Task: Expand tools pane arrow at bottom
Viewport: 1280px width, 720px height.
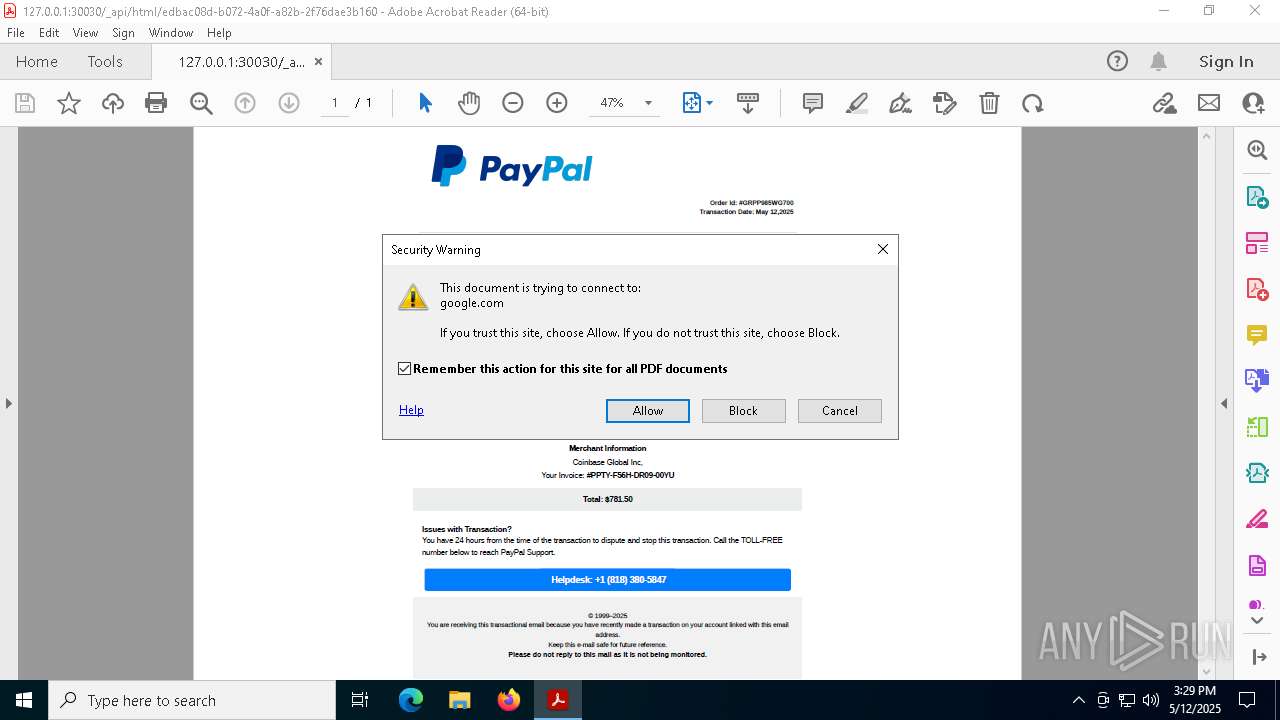Action: (x=1257, y=621)
